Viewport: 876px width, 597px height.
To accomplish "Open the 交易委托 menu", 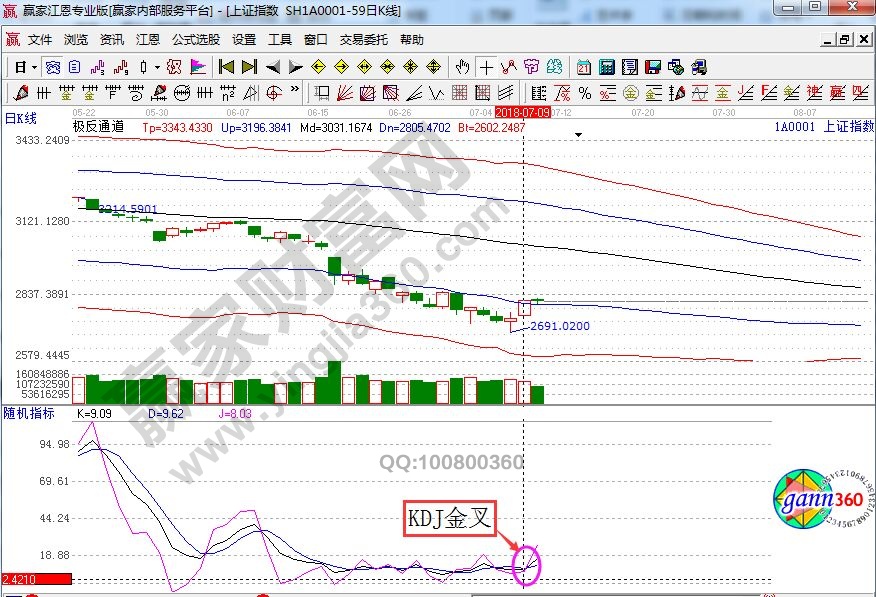I will pos(364,40).
